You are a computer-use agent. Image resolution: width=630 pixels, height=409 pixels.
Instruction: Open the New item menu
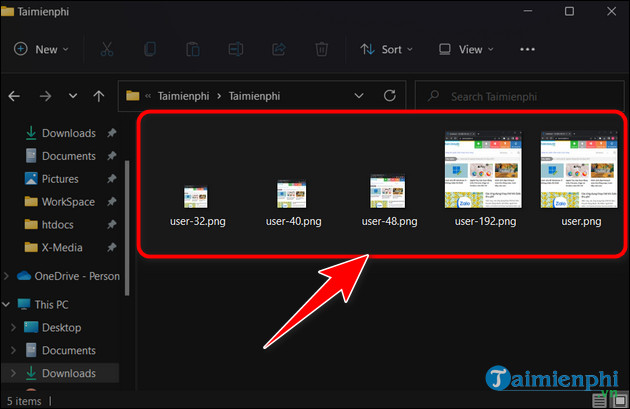click(x=41, y=49)
